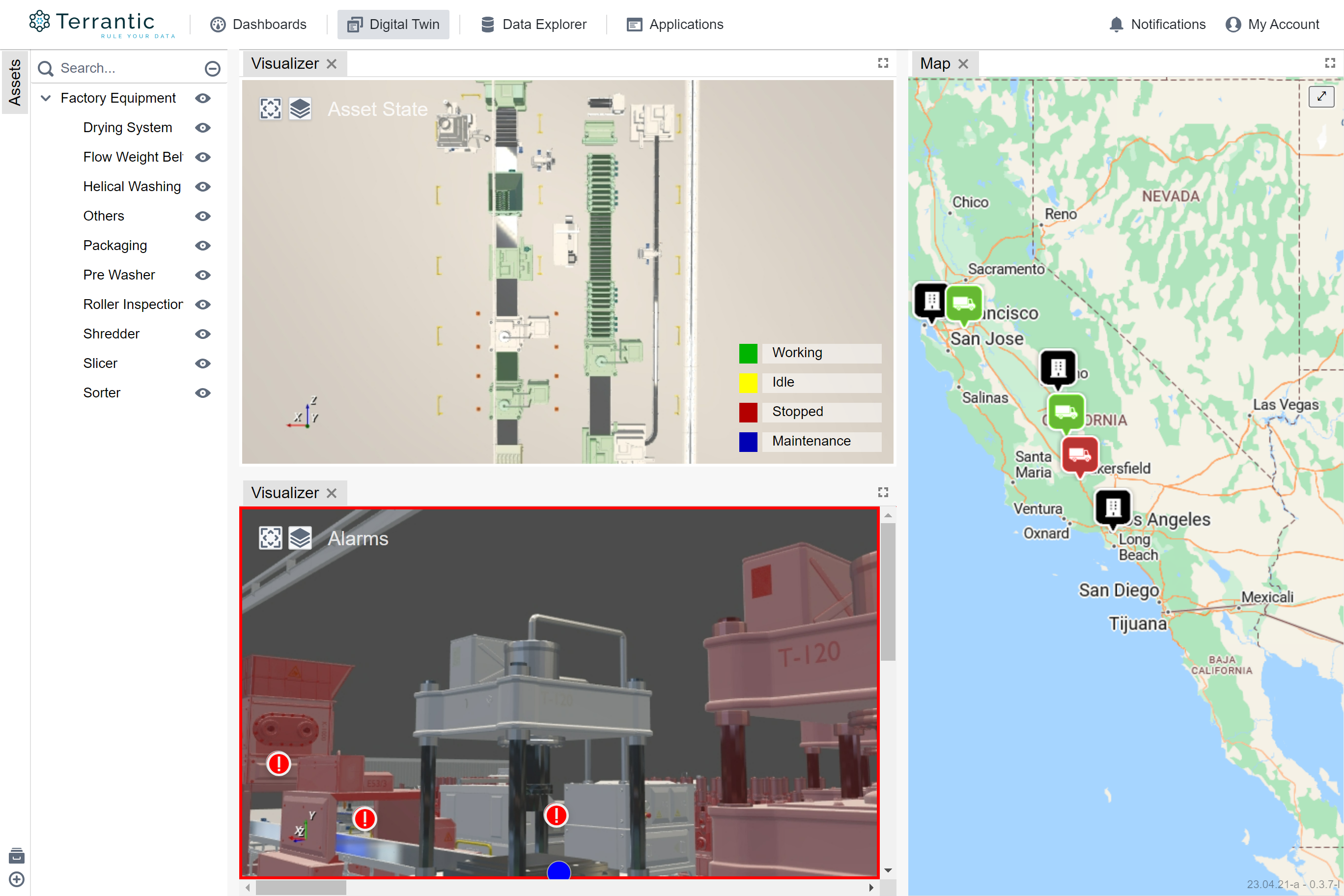
Task: Maximize the Alarms Visualizer panel
Action: click(883, 492)
